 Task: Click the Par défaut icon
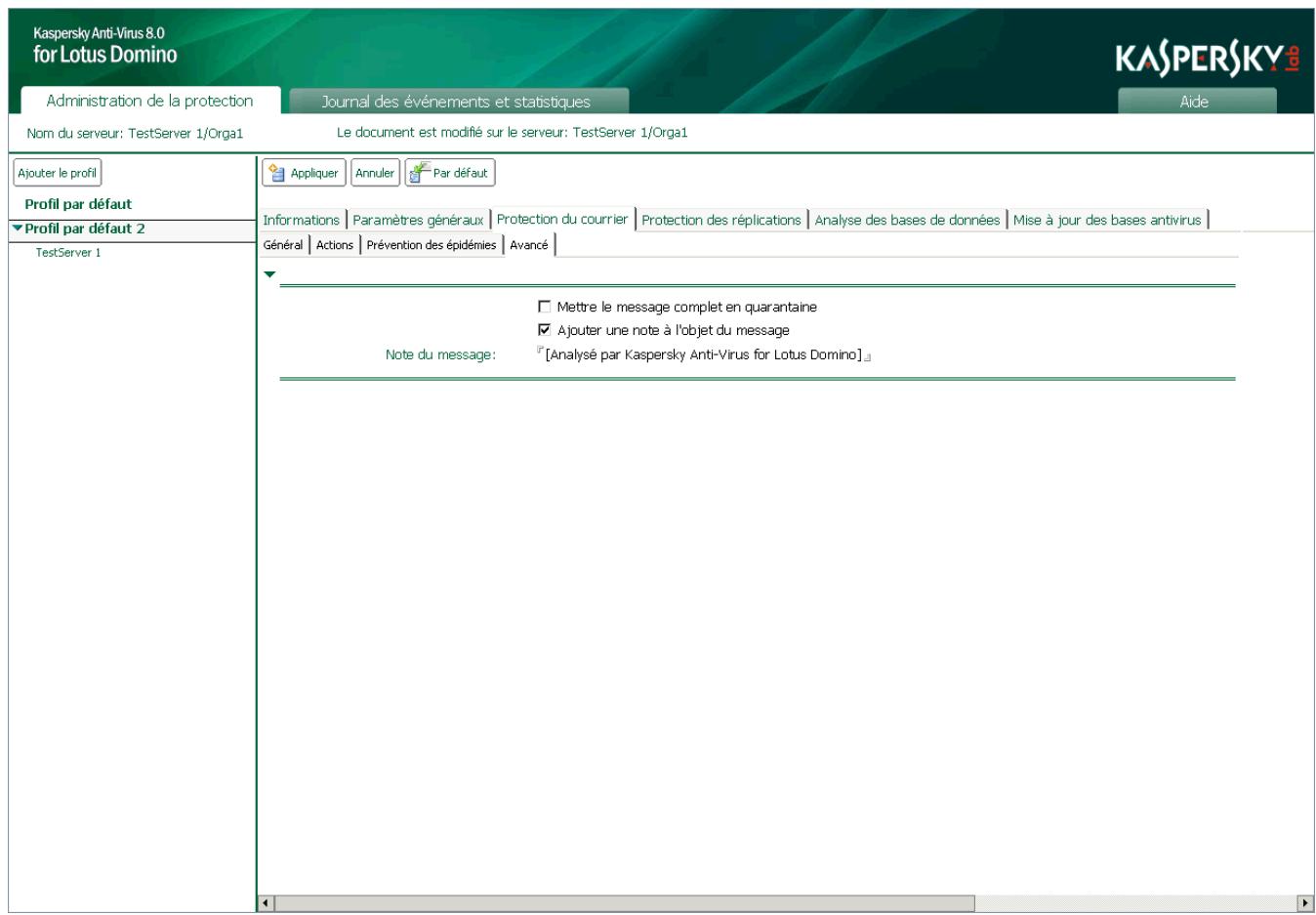coord(420,173)
